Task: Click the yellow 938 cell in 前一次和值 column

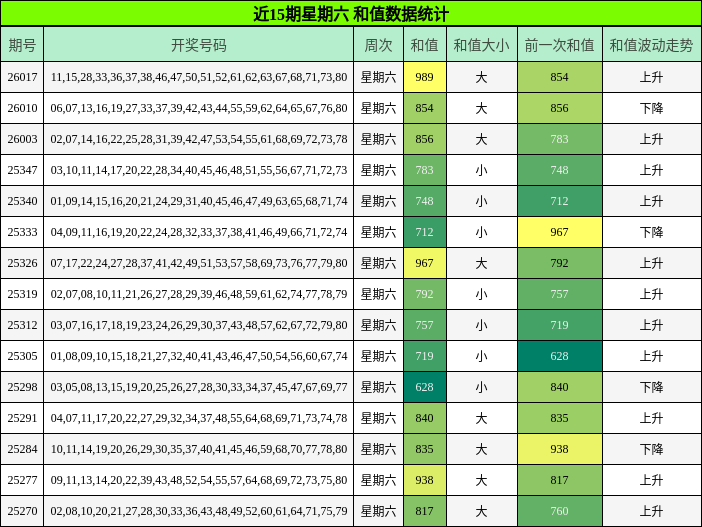Action: tap(560, 449)
